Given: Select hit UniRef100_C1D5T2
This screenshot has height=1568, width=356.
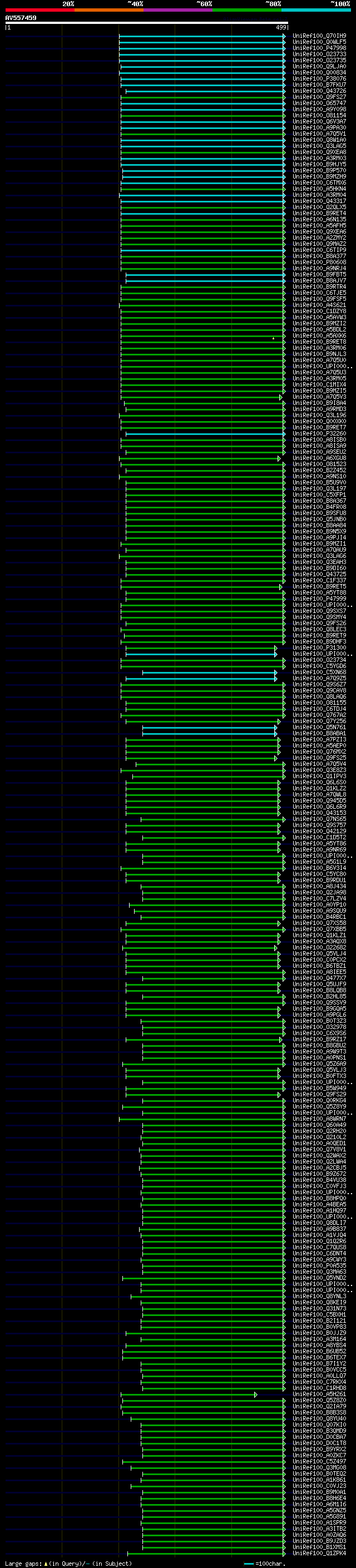Looking at the screenshot, I should click(x=319, y=838).
